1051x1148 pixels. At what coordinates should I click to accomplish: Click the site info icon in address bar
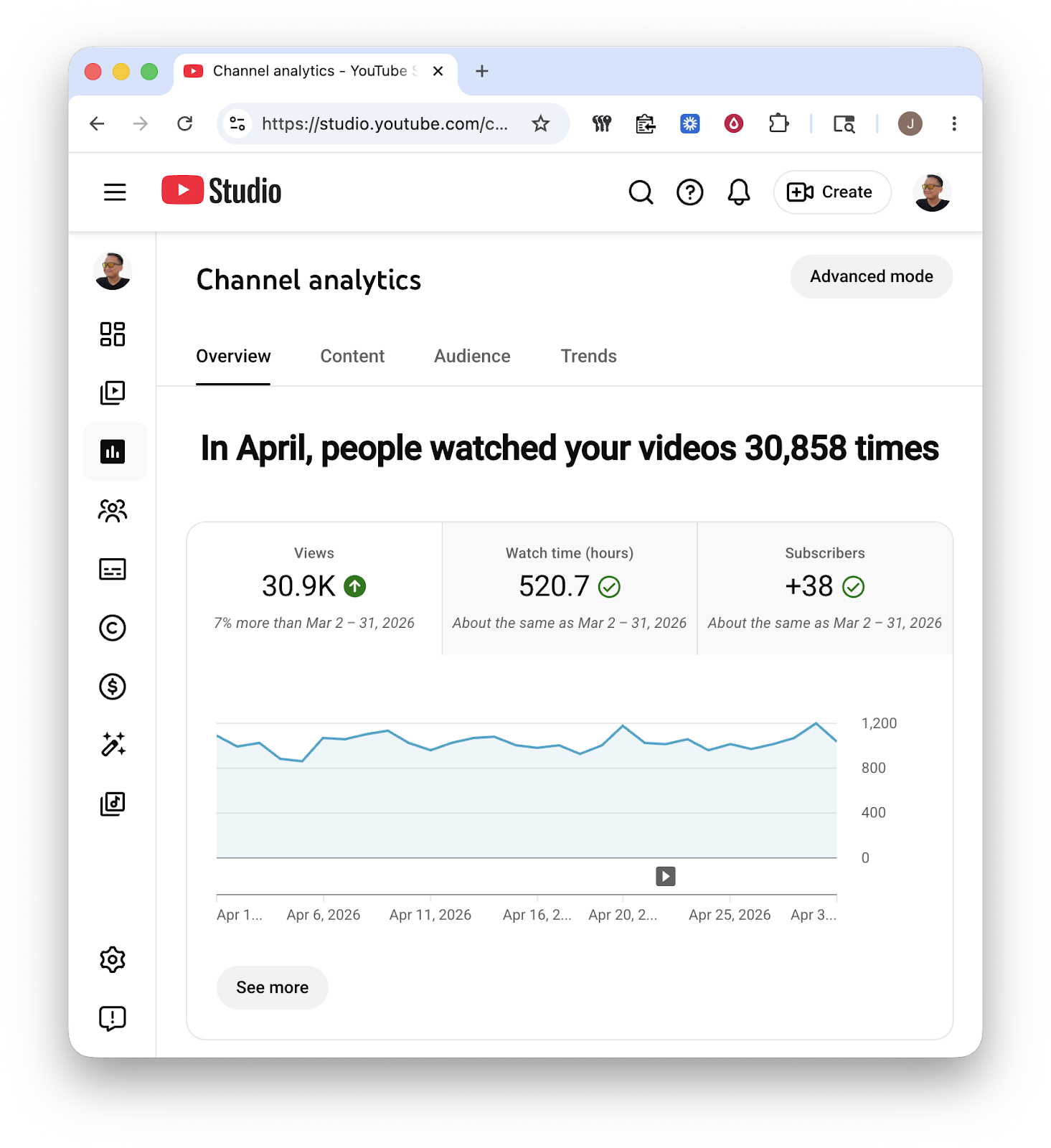tap(237, 123)
